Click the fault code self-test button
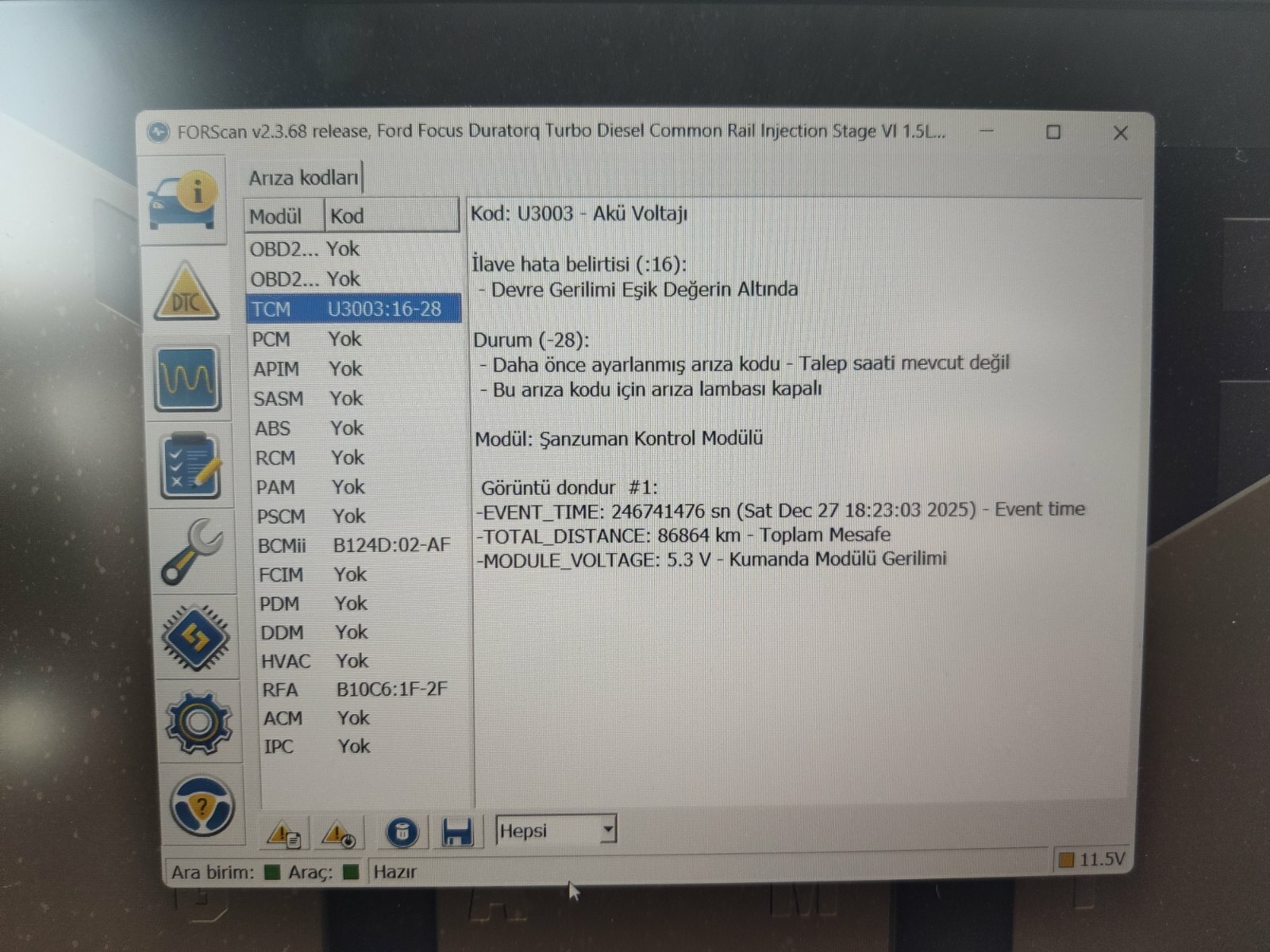The image size is (1270, 952). click(338, 834)
